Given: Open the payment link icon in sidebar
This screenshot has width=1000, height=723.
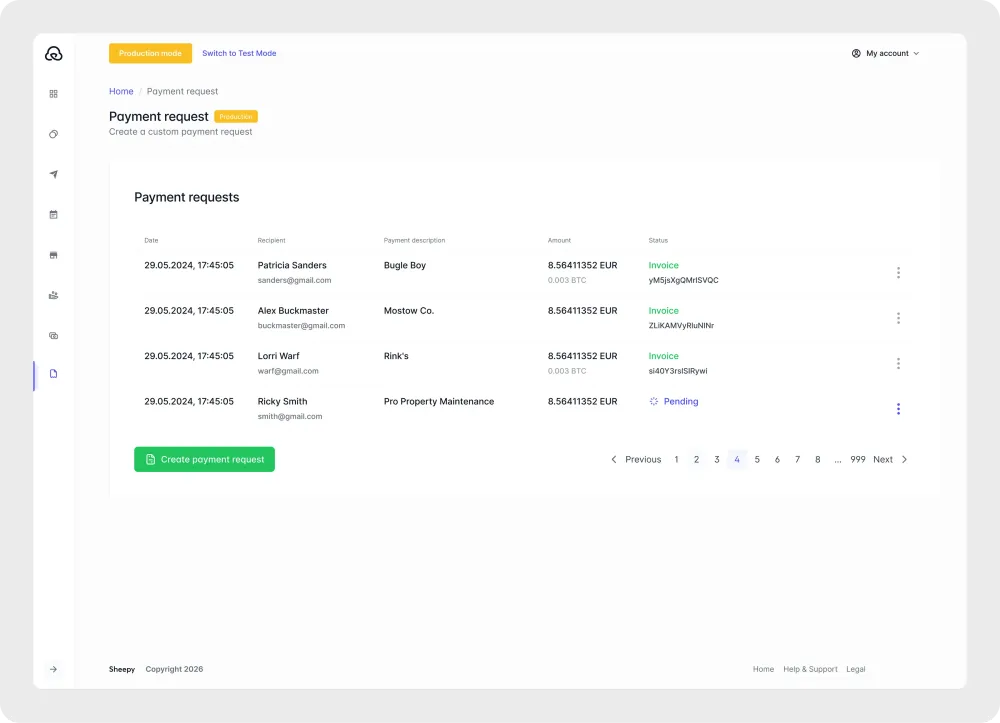Looking at the screenshot, I should pos(54,335).
